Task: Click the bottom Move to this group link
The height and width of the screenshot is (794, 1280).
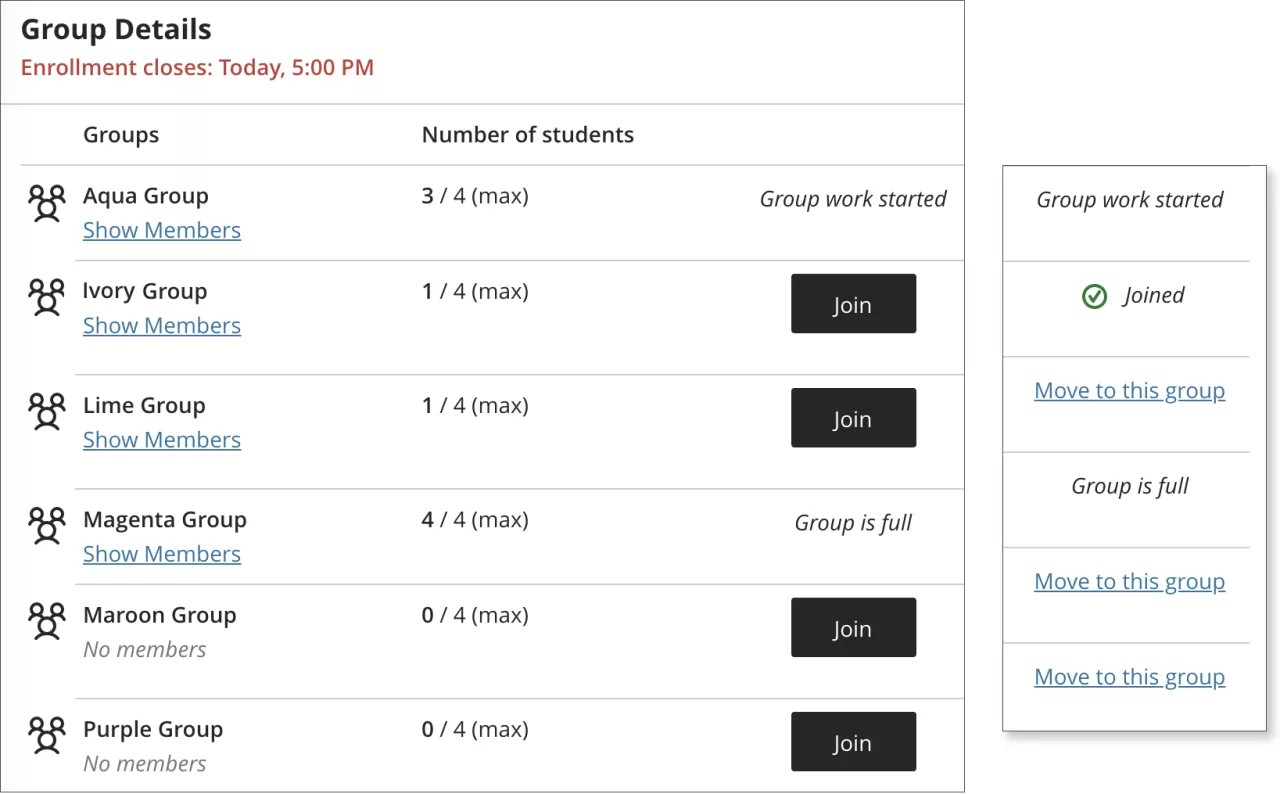Action: coord(1129,676)
